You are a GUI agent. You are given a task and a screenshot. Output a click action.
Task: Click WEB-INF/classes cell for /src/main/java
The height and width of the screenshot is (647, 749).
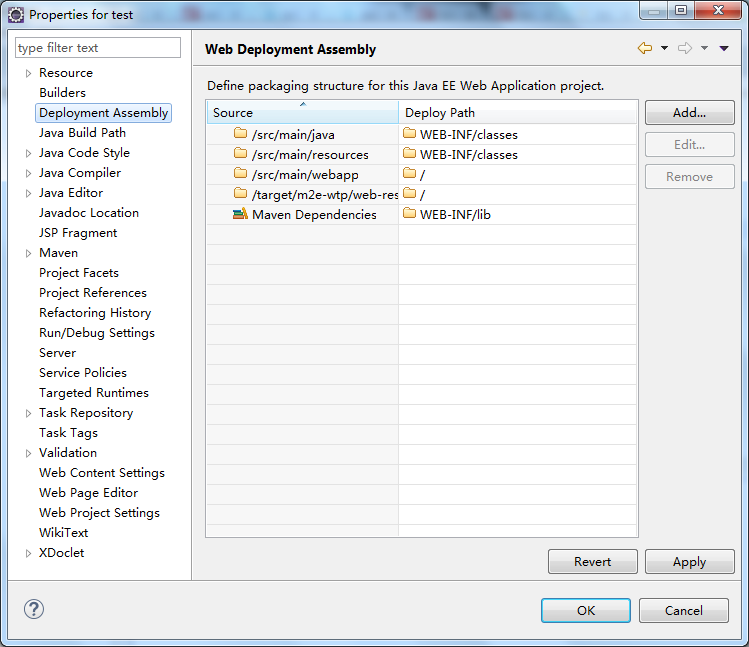tap(517, 135)
